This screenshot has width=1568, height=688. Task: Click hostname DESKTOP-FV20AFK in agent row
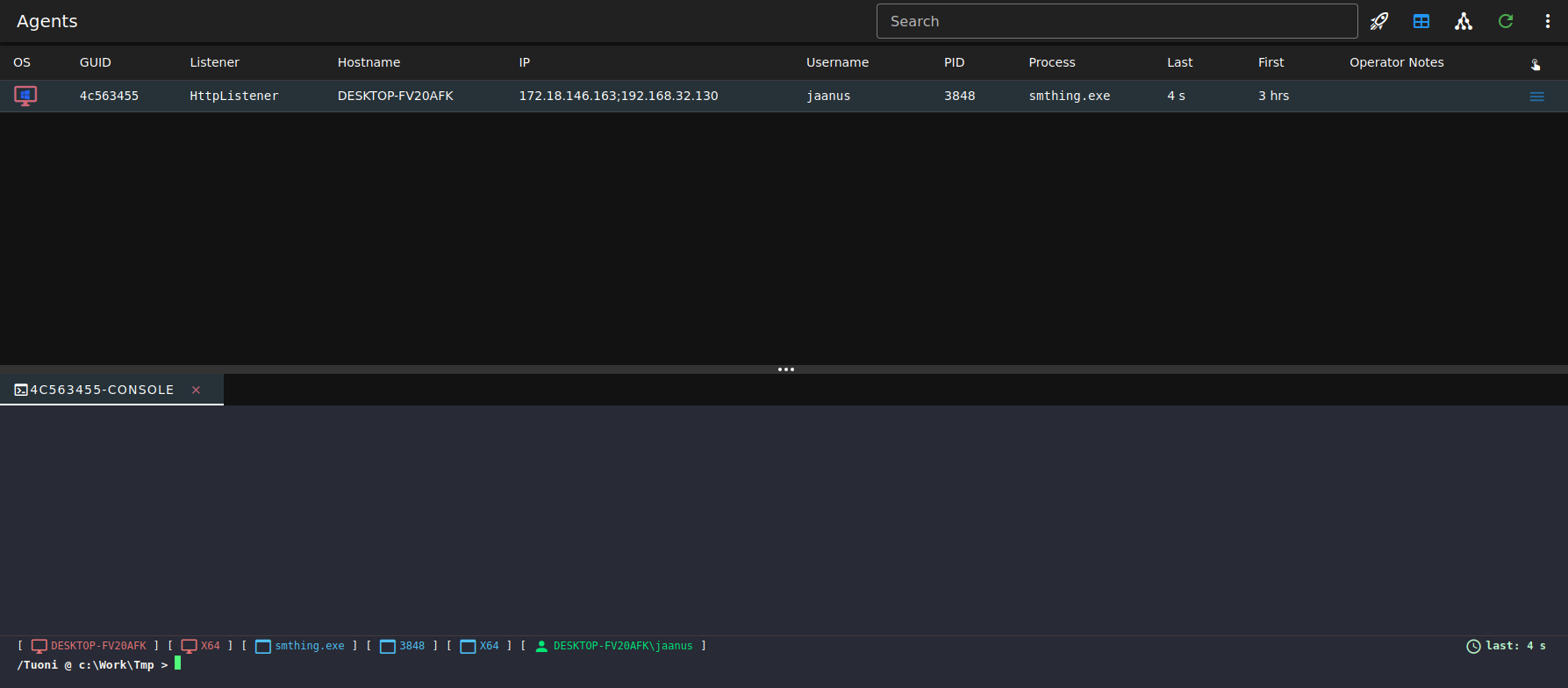pyautogui.click(x=396, y=96)
